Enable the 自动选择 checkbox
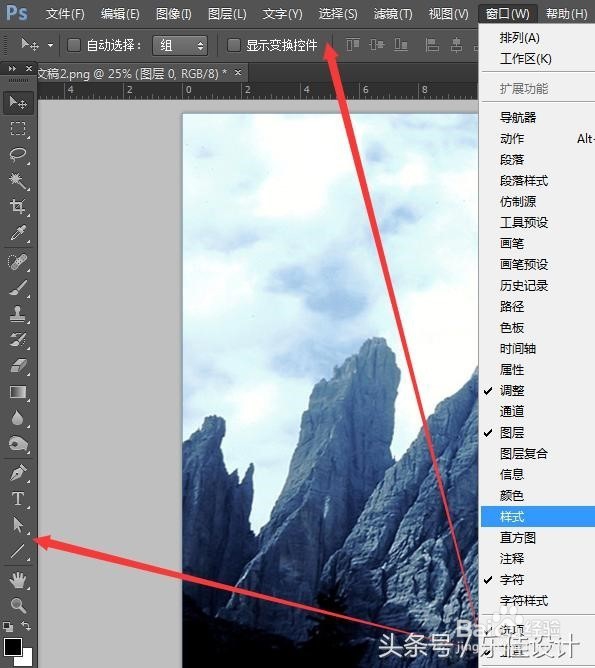This screenshot has height=668, width=595. (x=74, y=45)
